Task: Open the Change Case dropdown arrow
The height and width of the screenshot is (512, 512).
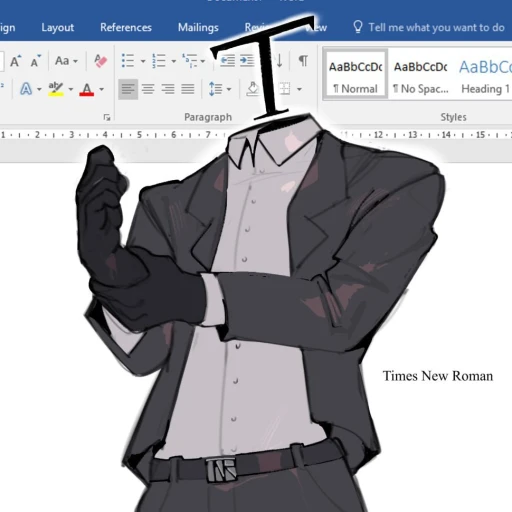Action: pyautogui.click(x=75, y=61)
